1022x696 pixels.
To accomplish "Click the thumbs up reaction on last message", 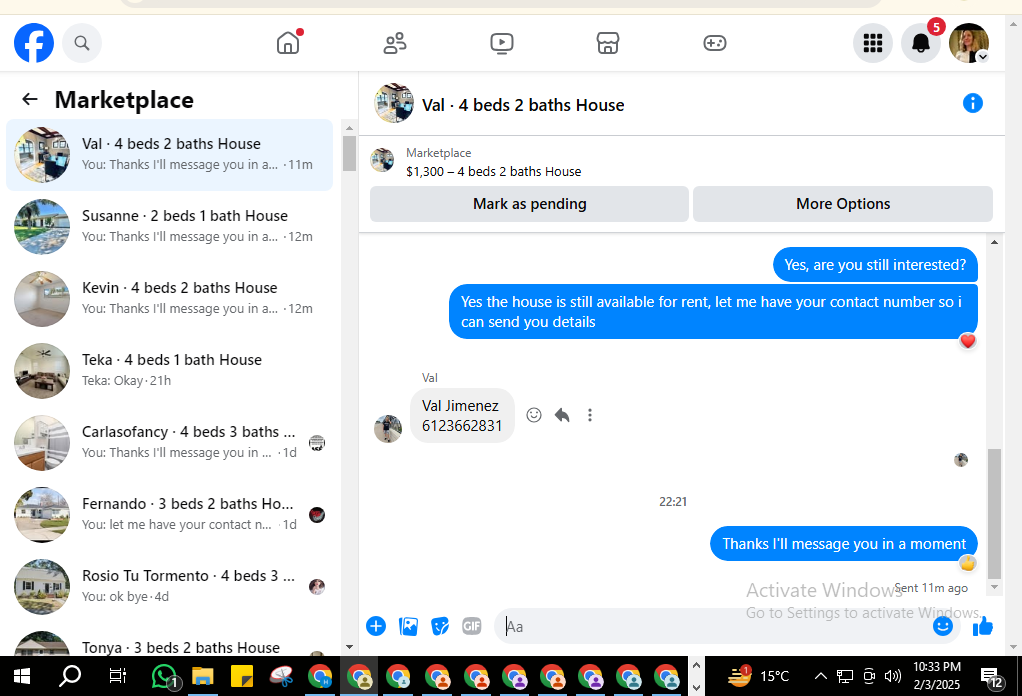I will coord(967,563).
